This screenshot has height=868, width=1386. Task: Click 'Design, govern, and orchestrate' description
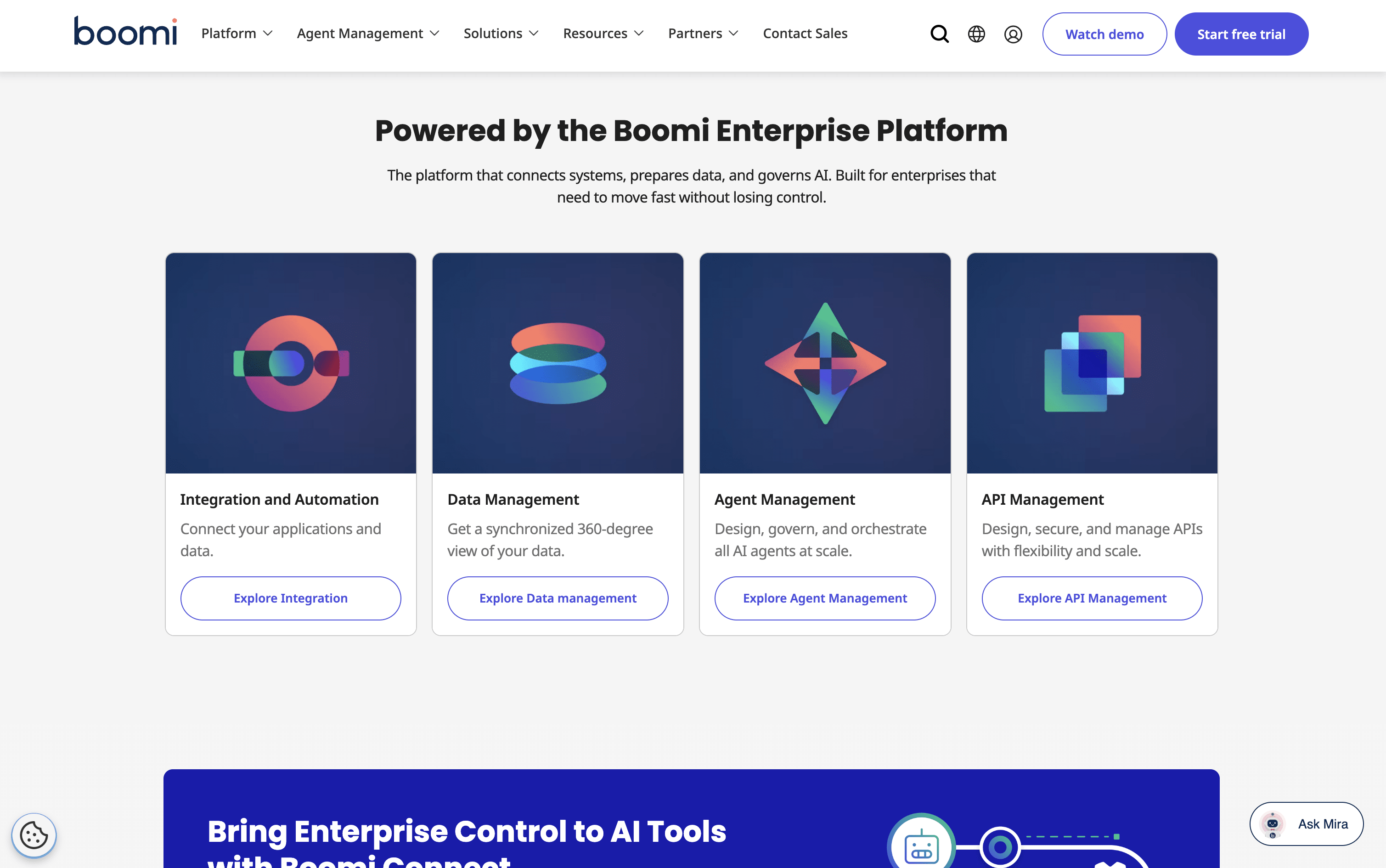click(821, 540)
